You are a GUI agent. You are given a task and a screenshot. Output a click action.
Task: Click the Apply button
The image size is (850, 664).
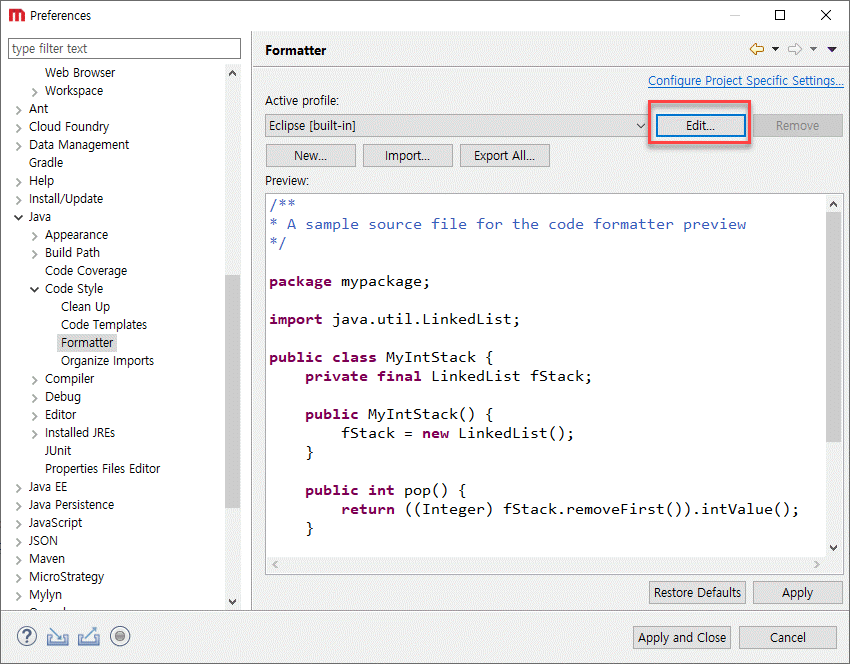[797, 592]
